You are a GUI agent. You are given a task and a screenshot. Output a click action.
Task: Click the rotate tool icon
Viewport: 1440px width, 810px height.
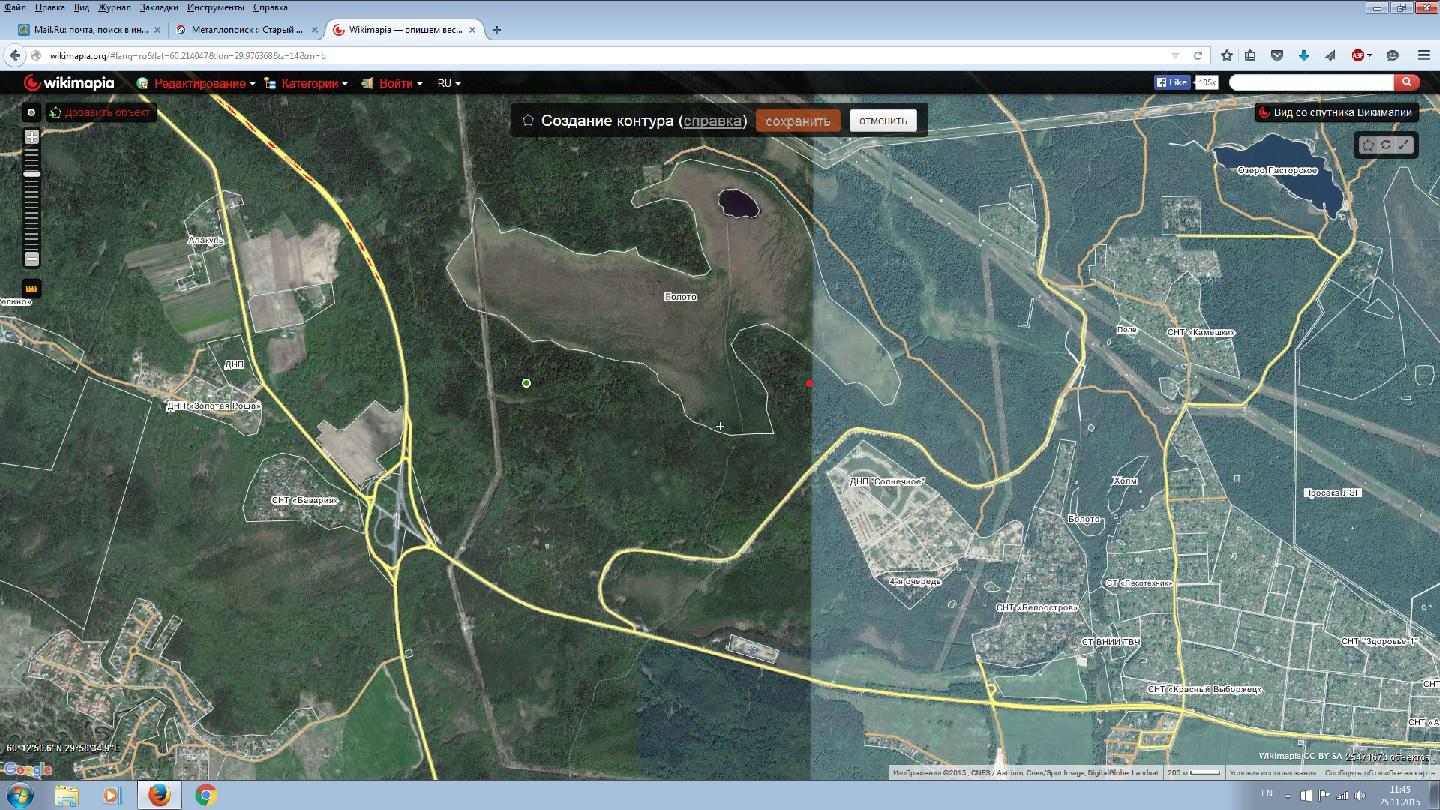pos(1386,145)
